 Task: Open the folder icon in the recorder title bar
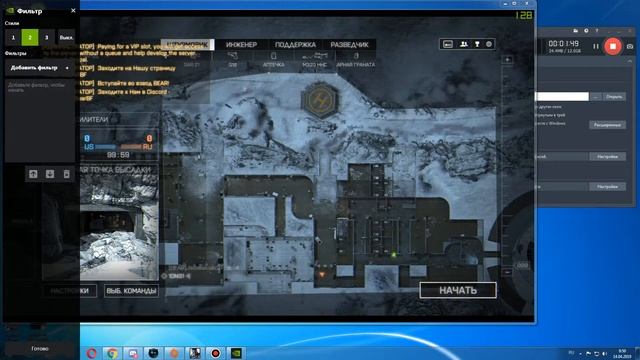click(x=576, y=31)
